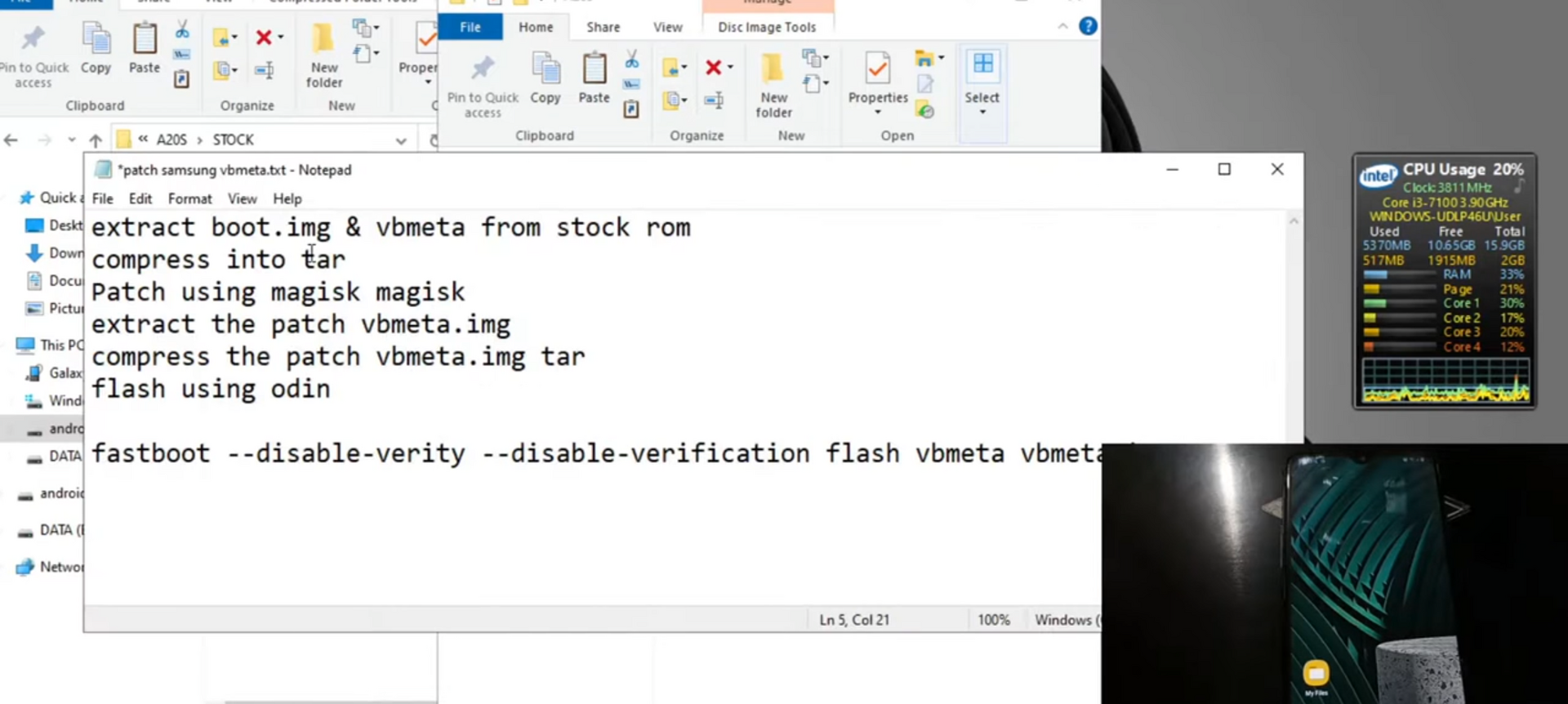Click A20S breadcrumb in the address bar
This screenshot has height=704, width=1568.
171,140
